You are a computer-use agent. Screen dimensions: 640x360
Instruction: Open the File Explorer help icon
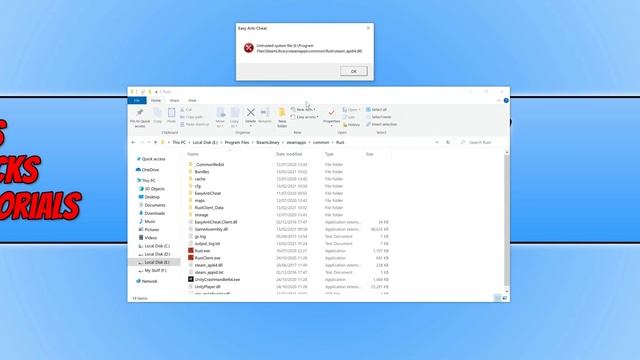coord(506,100)
